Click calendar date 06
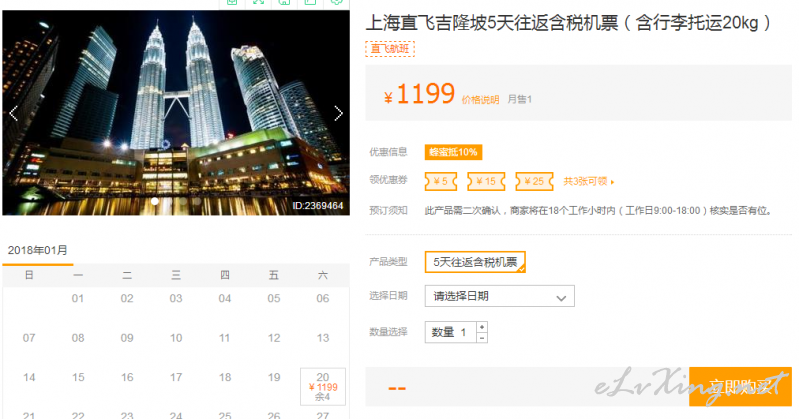The height and width of the screenshot is (419, 799). pyautogui.click(x=323, y=299)
